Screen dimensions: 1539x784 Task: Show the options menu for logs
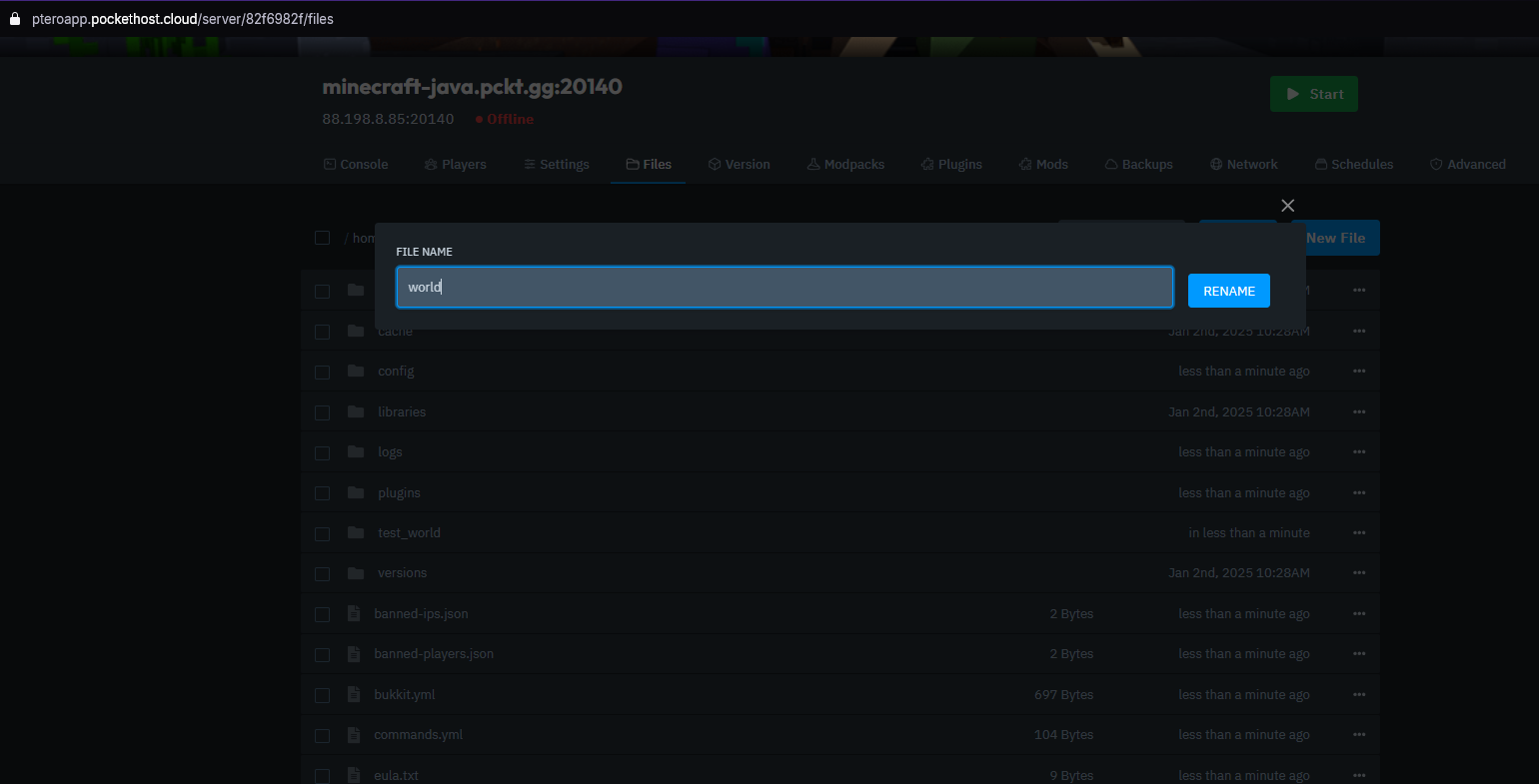pos(1359,451)
